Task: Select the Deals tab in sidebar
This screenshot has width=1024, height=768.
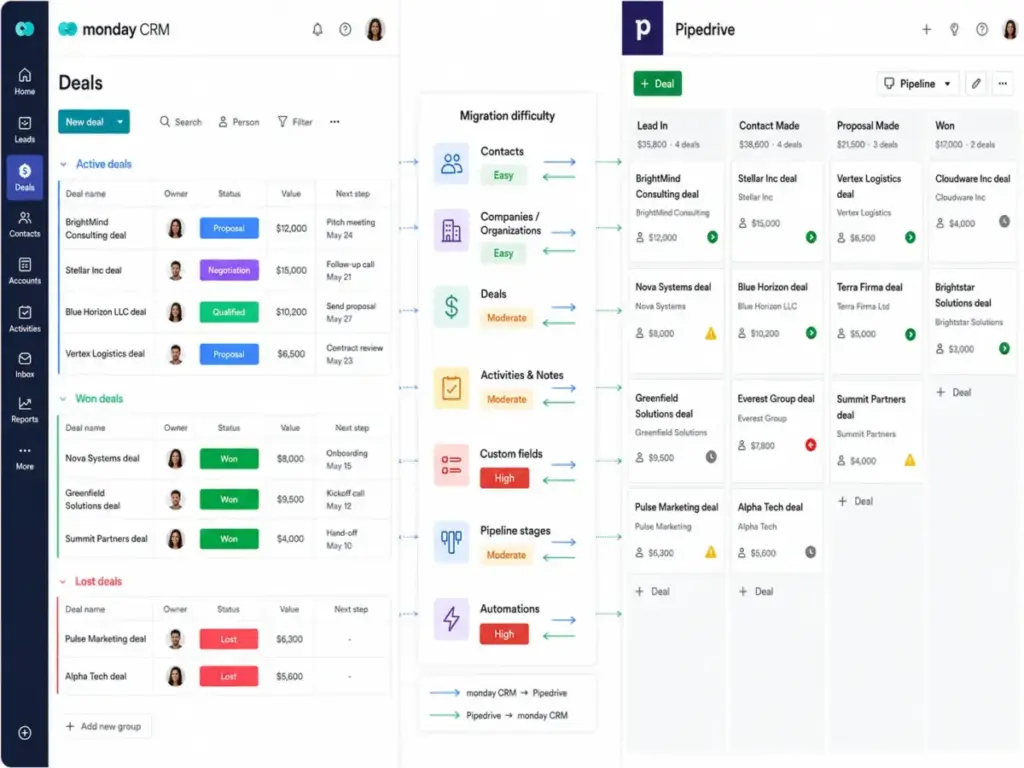Action: 24,177
